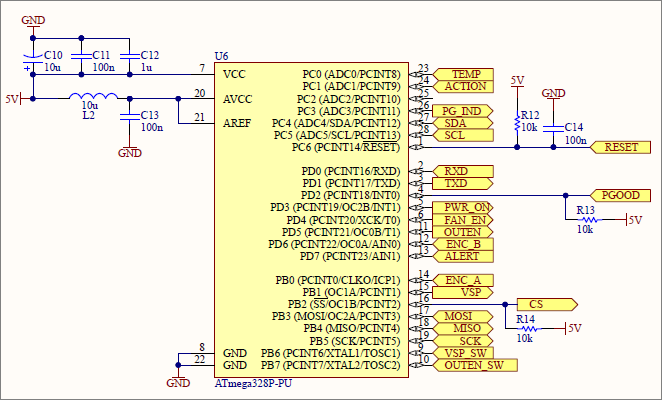This screenshot has width=662, height=400.
Task: Select the R12 resistor symbol
Action: (517, 123)
